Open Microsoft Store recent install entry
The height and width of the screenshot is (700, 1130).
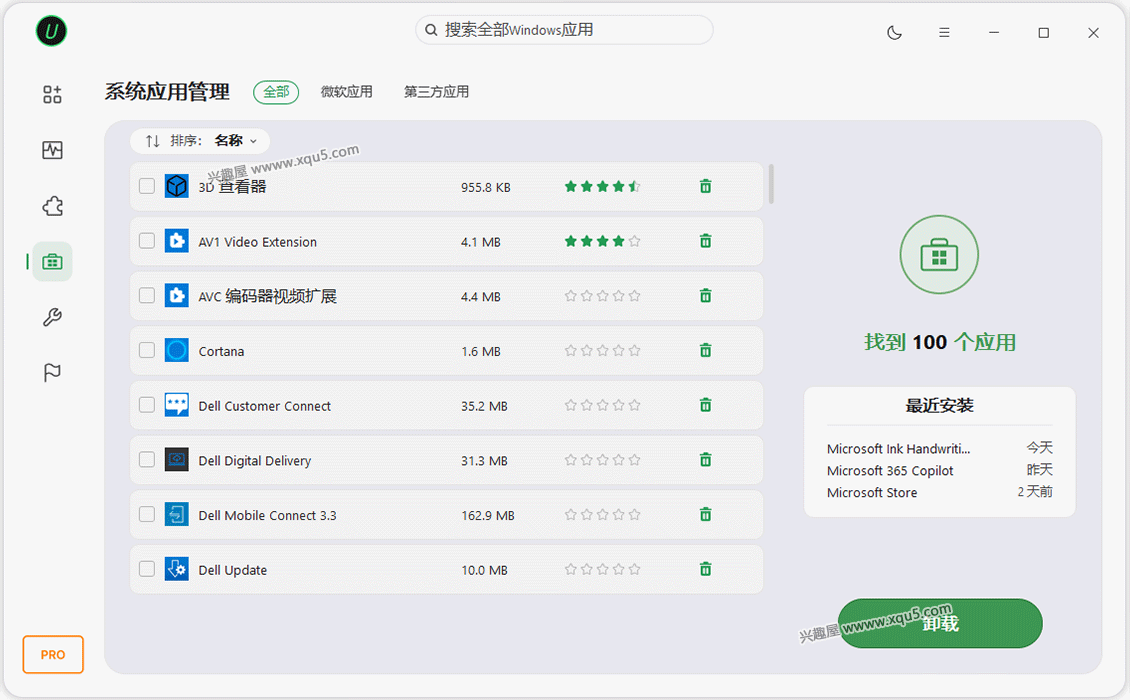pyautogui.click(x=939, y=492)
